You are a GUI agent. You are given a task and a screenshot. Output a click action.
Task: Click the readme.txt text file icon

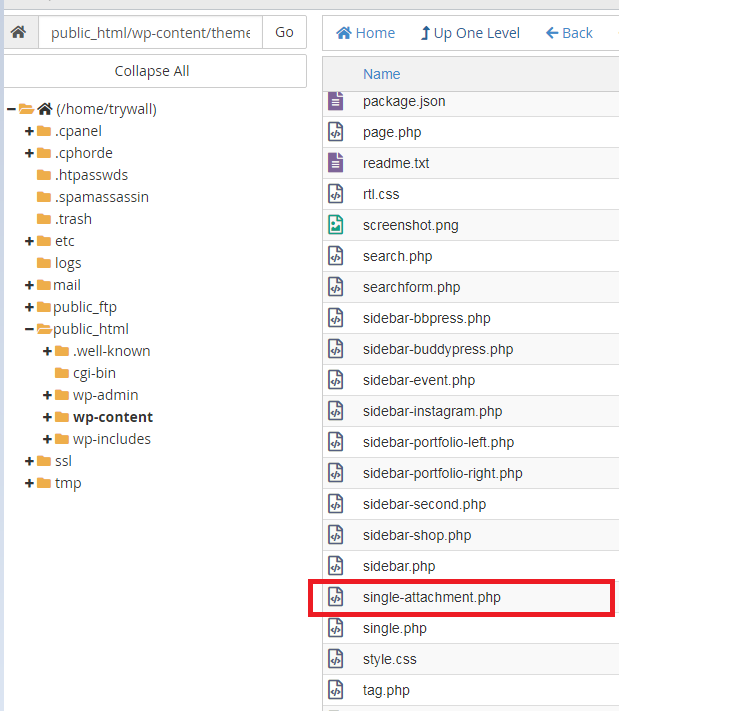pos(336,163)
